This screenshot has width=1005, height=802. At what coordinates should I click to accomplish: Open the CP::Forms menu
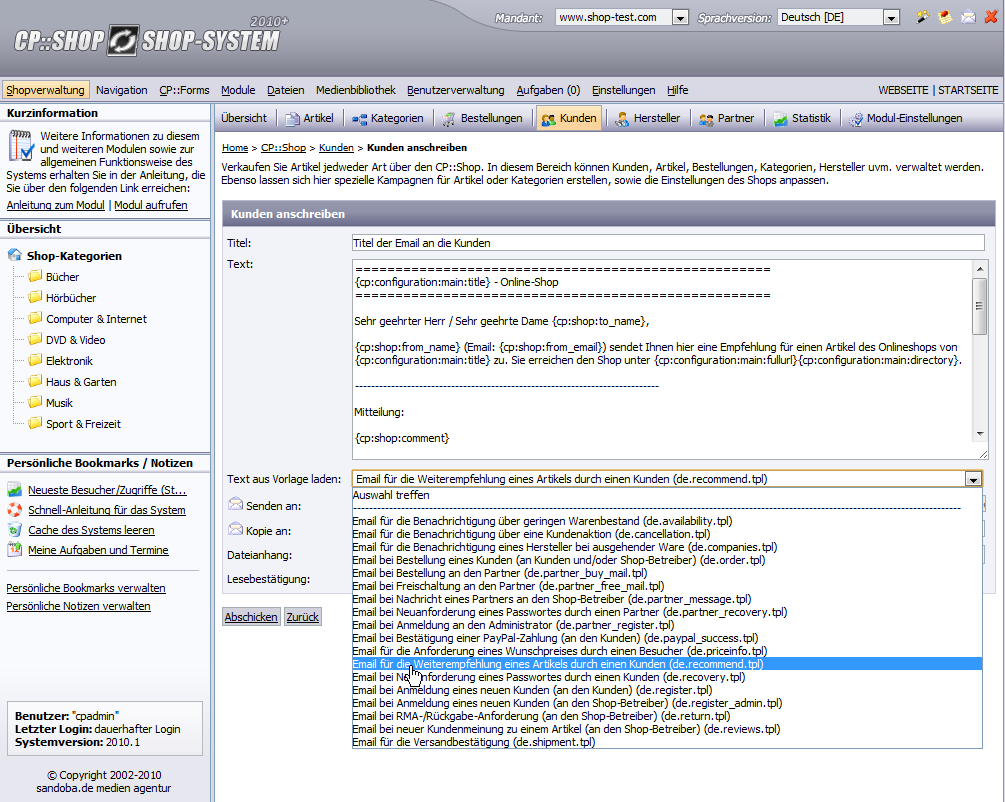click(184, 90)
